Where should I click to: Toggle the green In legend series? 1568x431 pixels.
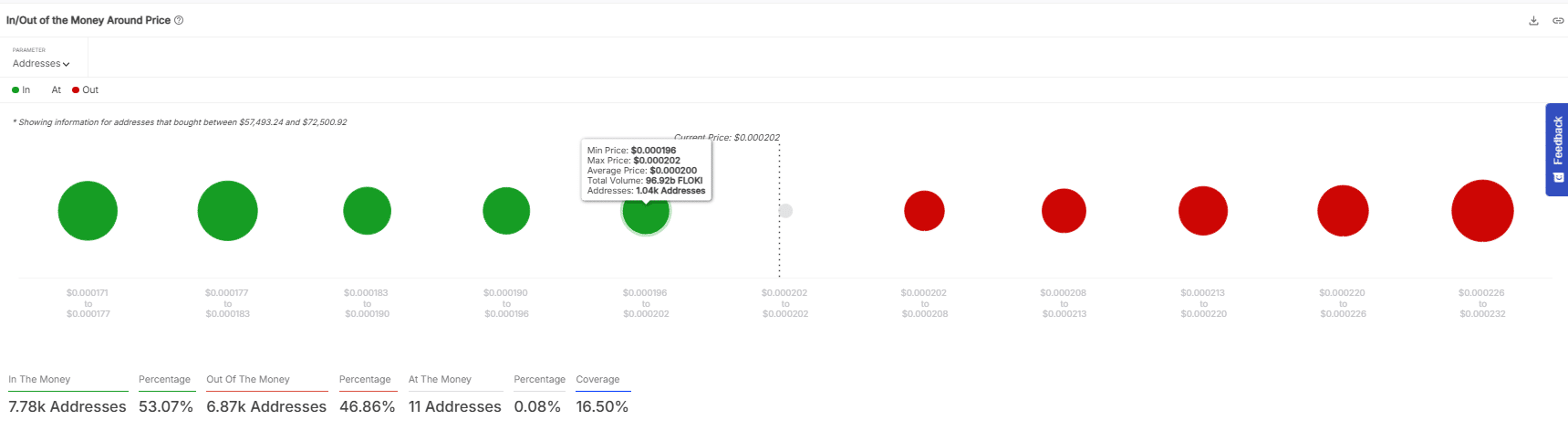(x=21, y=90)
